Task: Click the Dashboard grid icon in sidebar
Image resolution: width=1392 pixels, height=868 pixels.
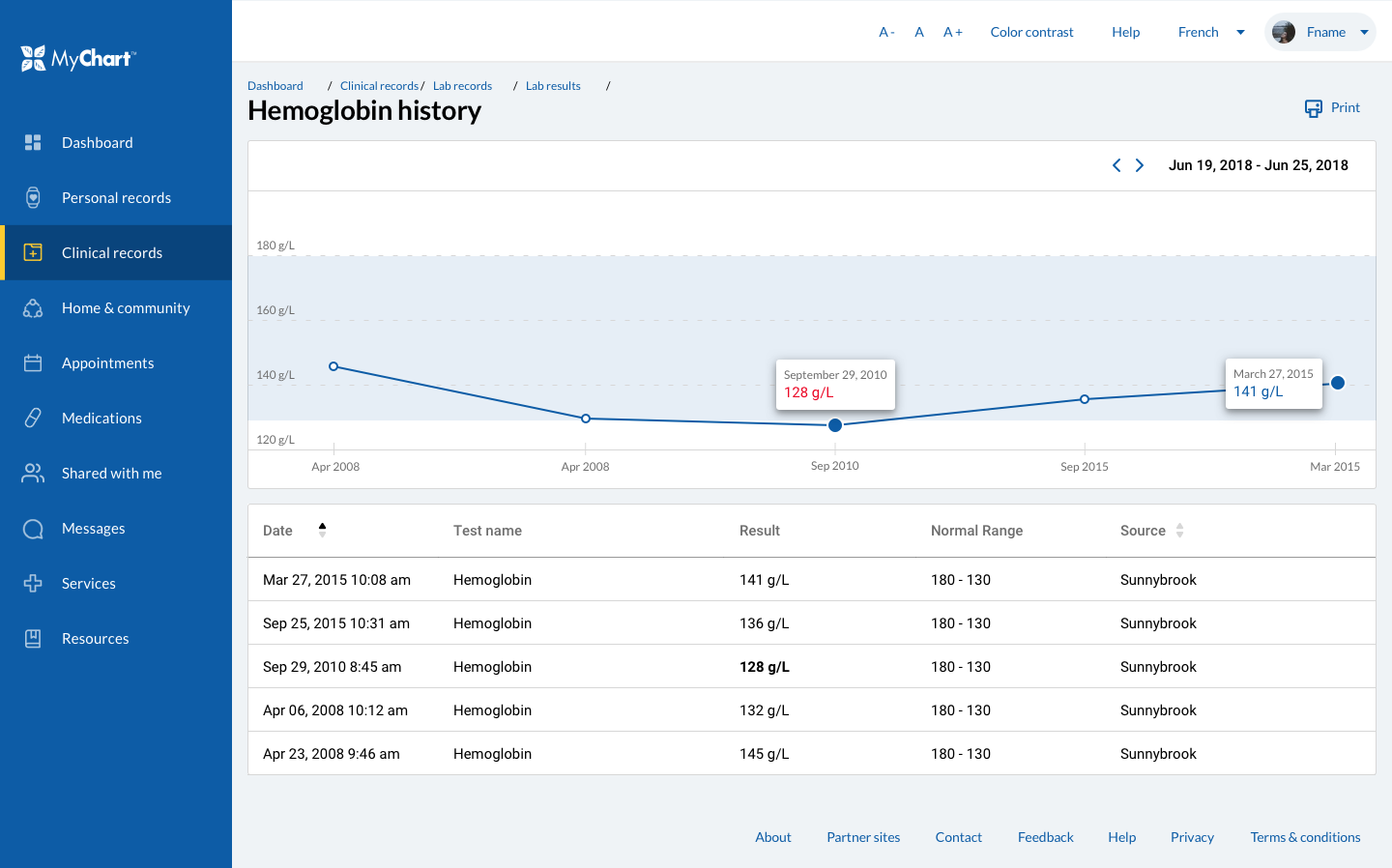Action: click(33, 143)
